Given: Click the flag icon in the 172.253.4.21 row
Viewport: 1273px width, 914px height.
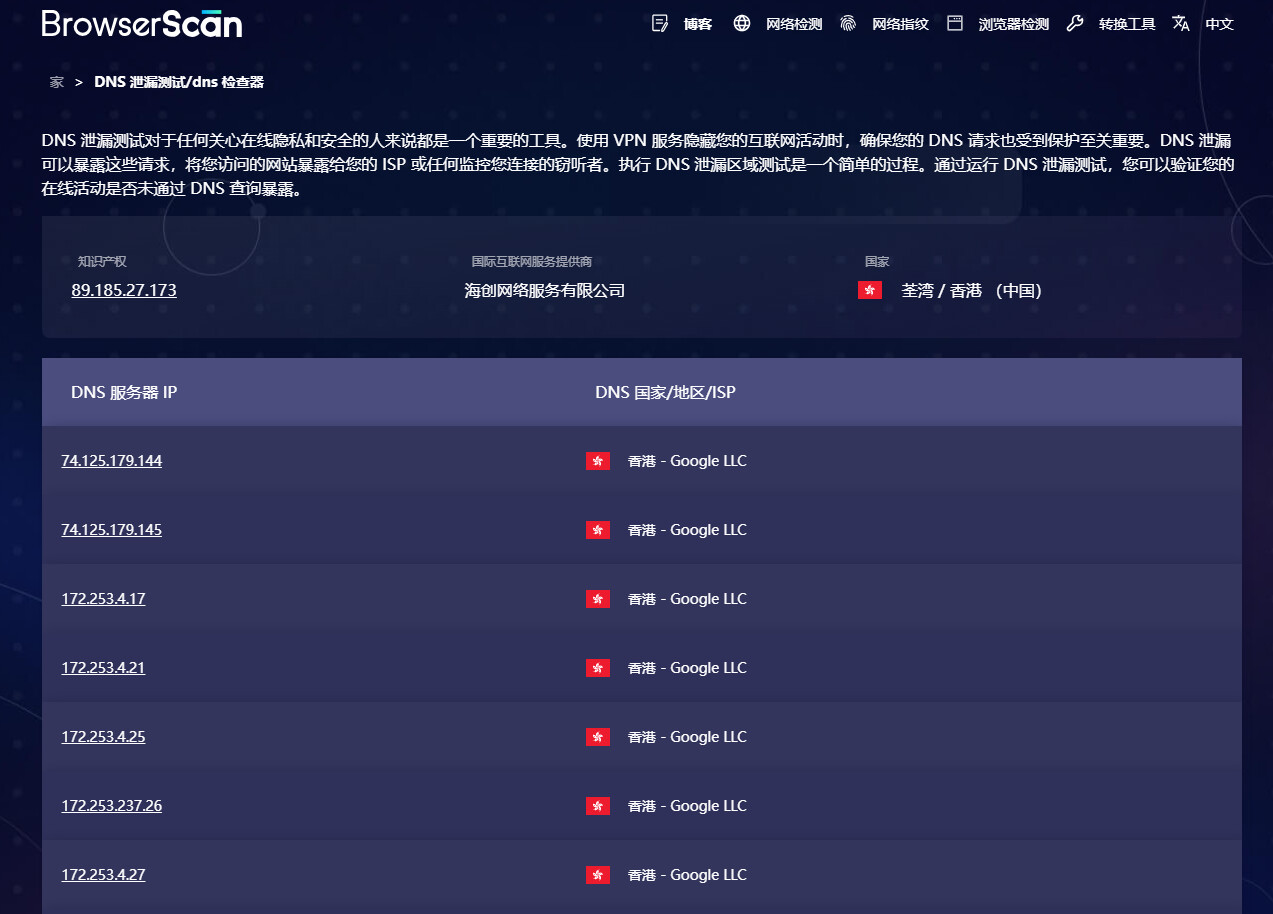Looking at the screenshot, I should pyautogui.click(x=598, y=668).
